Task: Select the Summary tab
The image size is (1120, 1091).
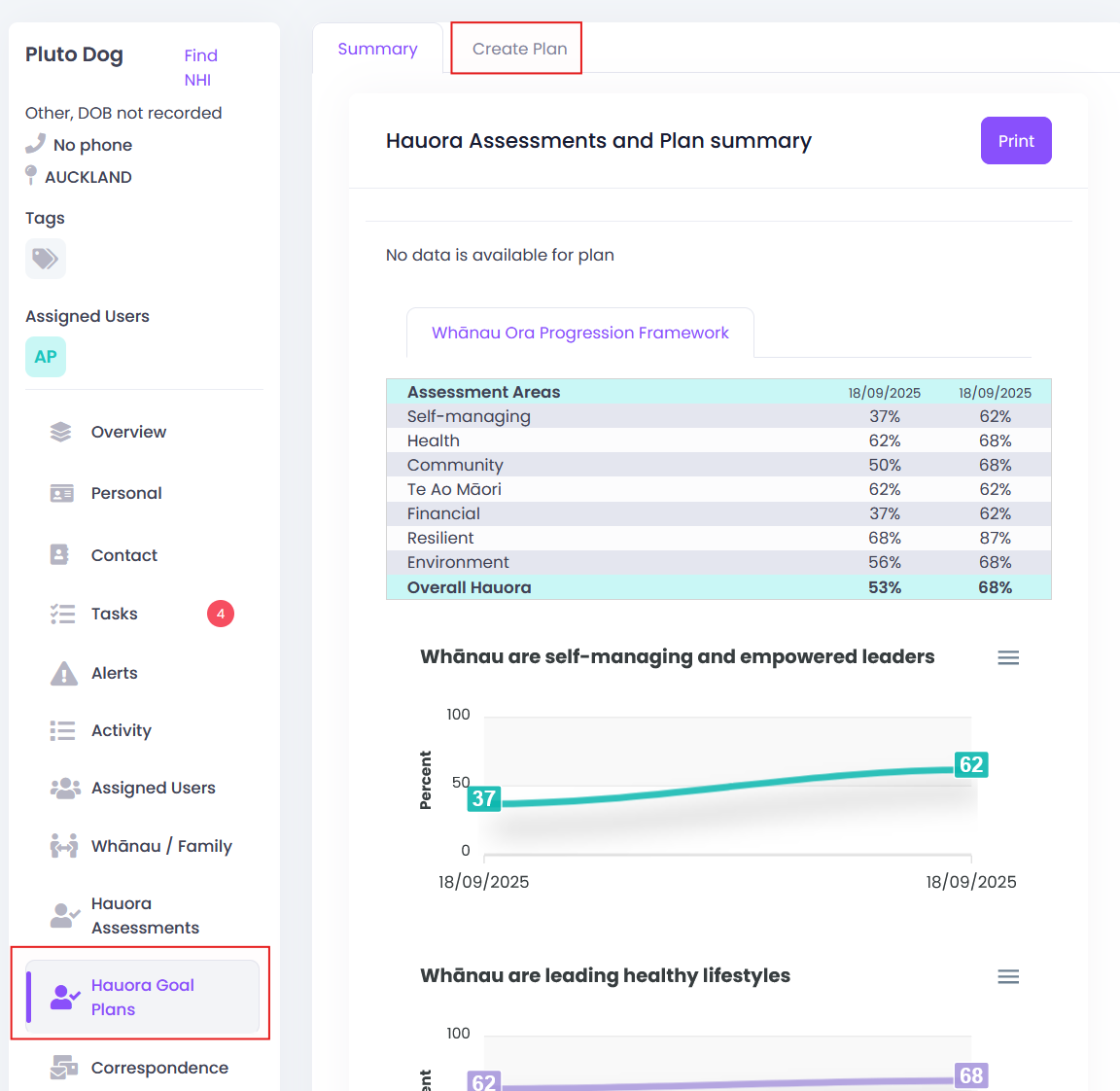Action: pos(377,49)
